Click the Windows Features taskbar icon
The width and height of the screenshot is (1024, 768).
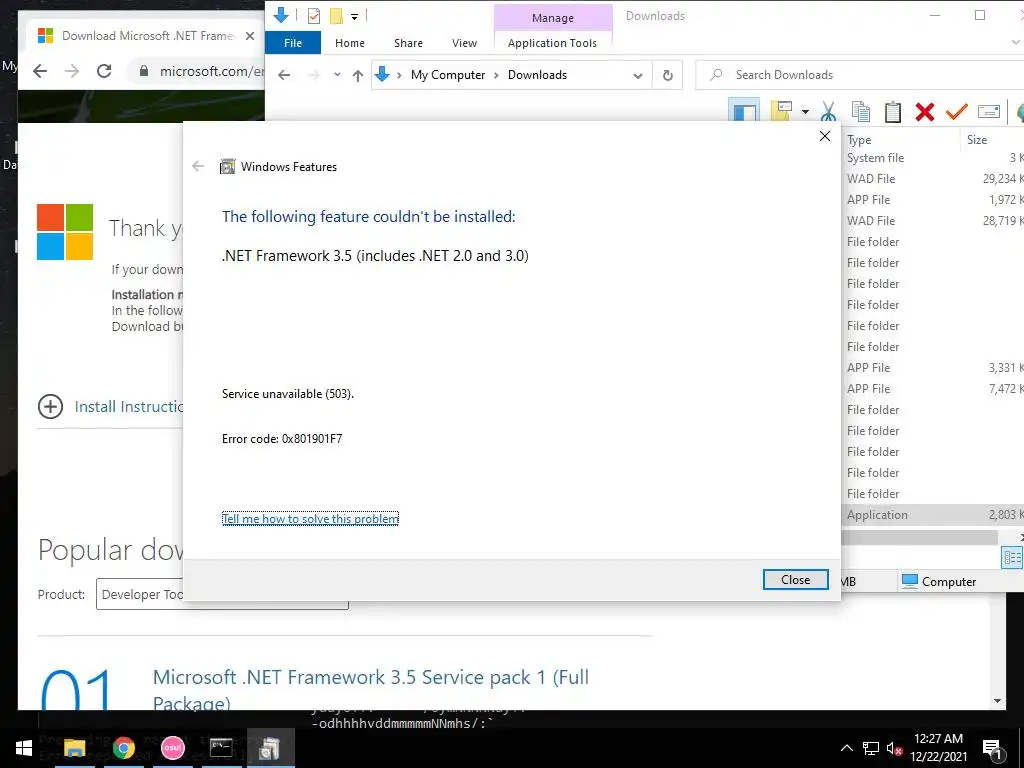click(270, 748)
